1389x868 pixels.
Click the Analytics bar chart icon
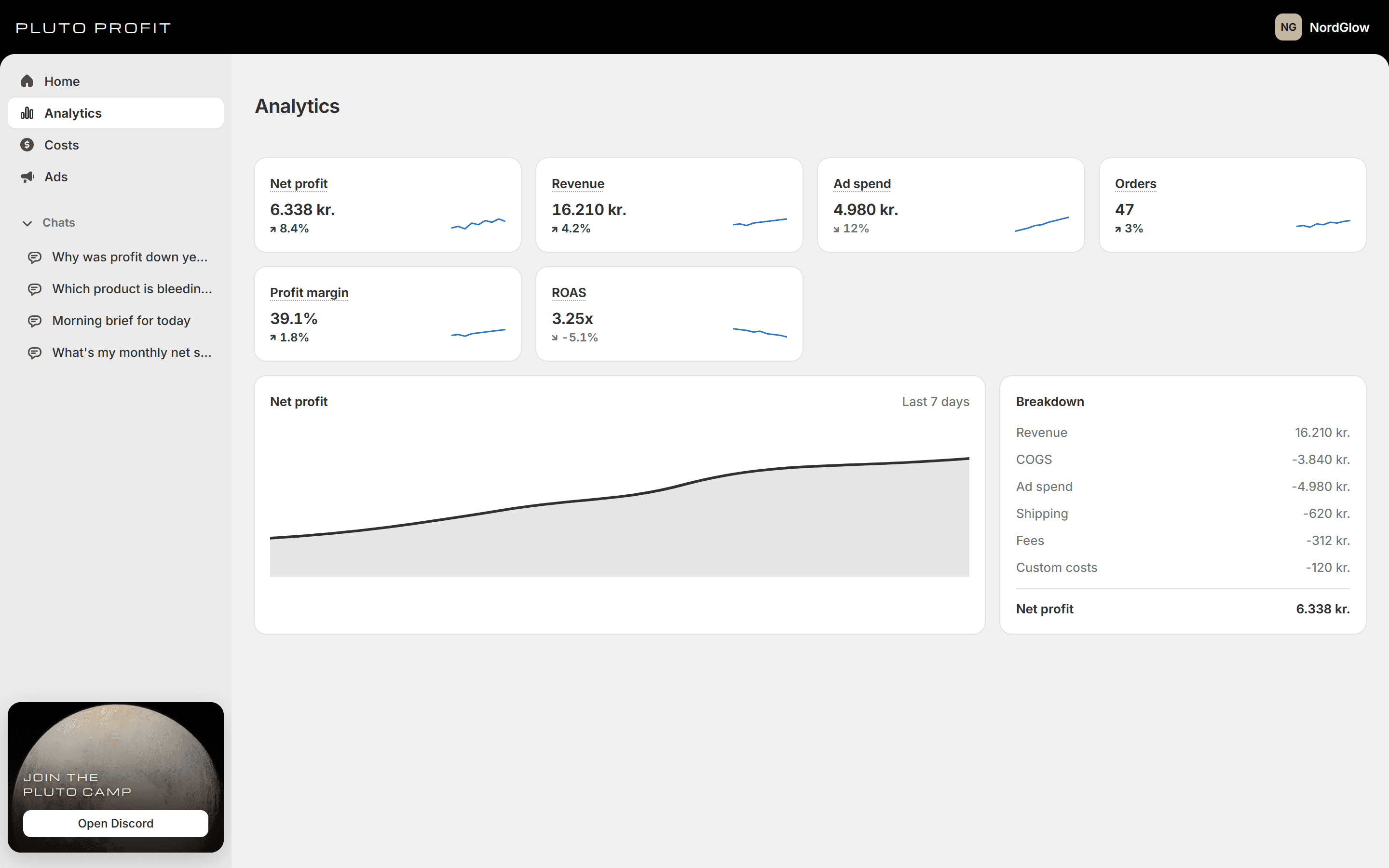coord(27,113)
